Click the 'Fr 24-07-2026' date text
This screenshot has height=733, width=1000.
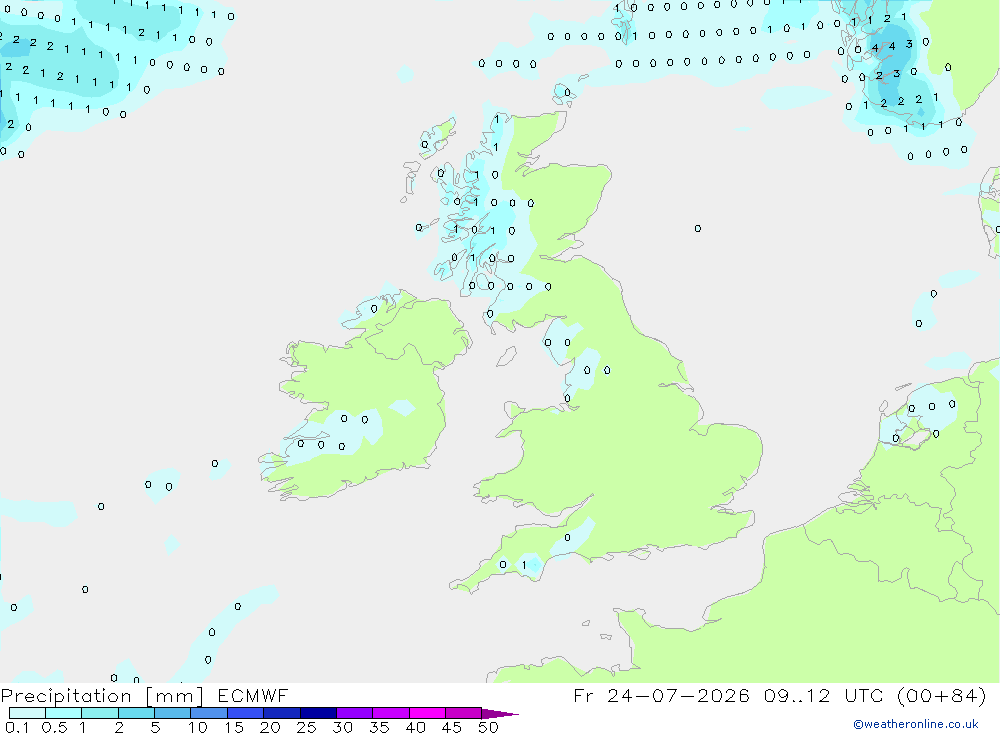click(x=661, y=696)
